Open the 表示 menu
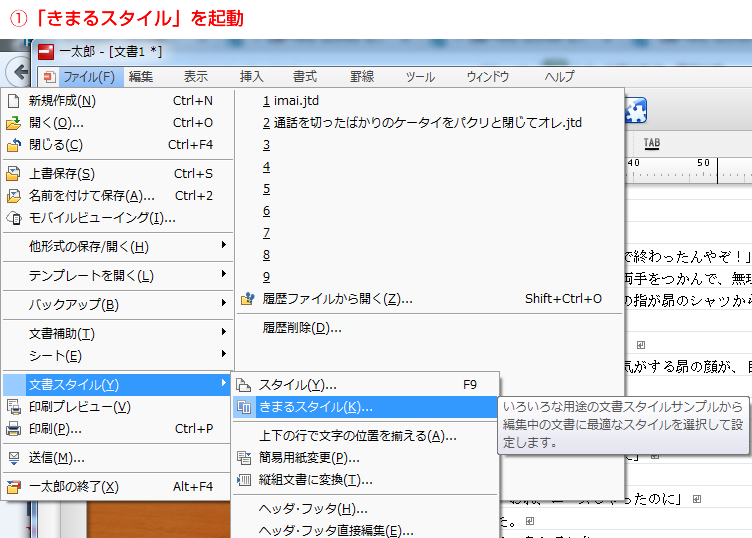The width and height of the screenshot is (752, 538). (x=196, y=77)
